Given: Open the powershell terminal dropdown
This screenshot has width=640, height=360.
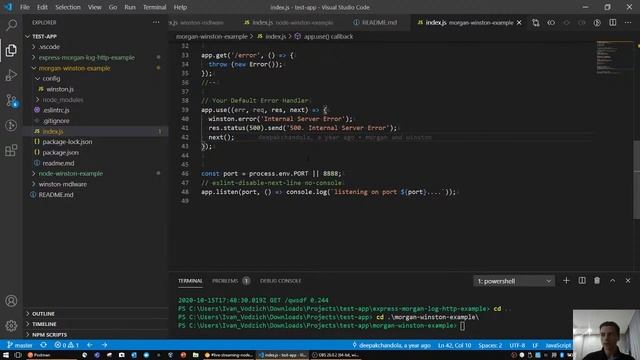Looking at the screenshot, I should (514, 281).
